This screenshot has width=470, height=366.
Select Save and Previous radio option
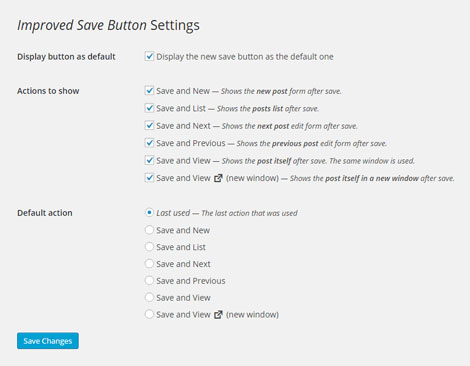[149, 281]
